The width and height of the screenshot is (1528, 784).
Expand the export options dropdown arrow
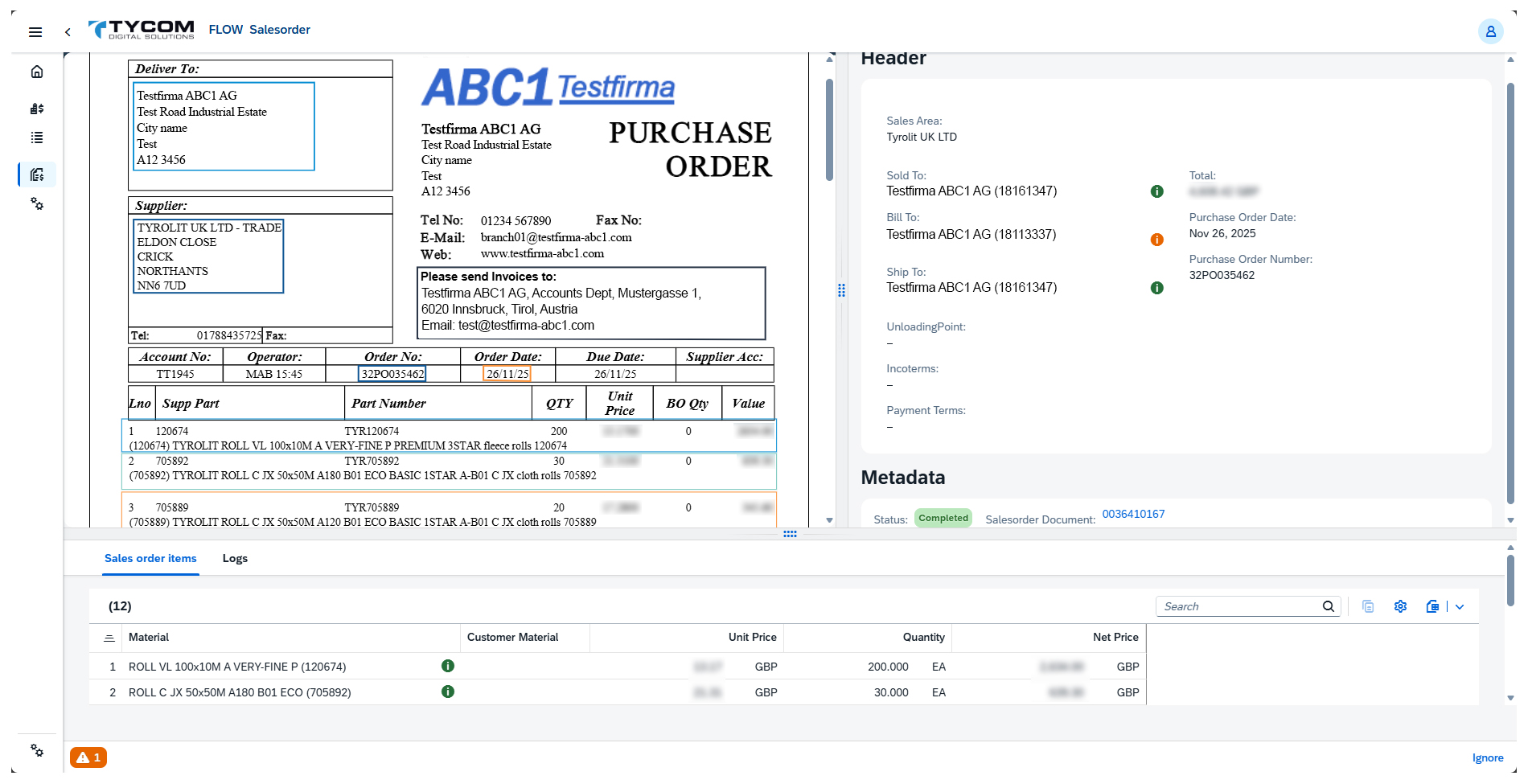point(1460,607)
